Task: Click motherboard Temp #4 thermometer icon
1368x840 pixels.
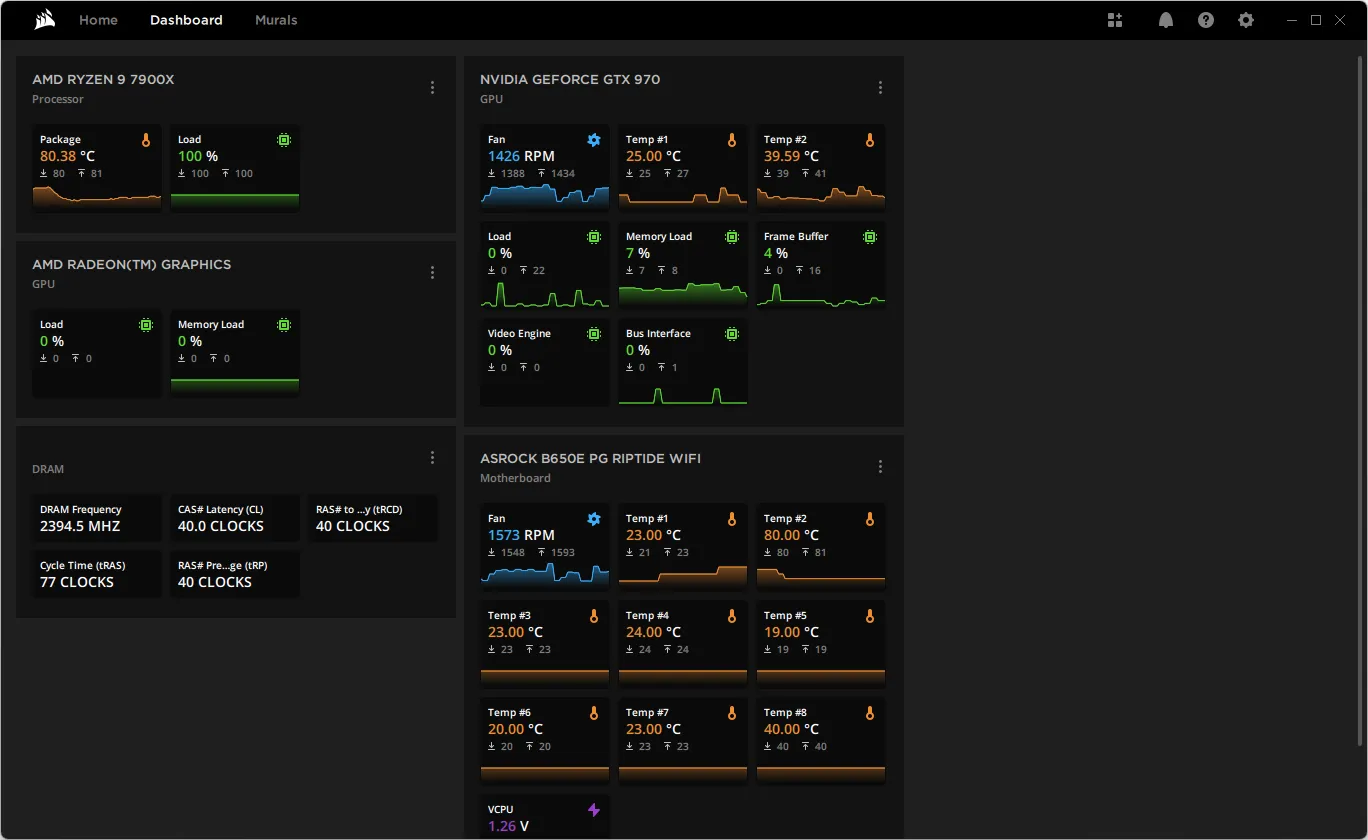Action: [x=732, y=617]
